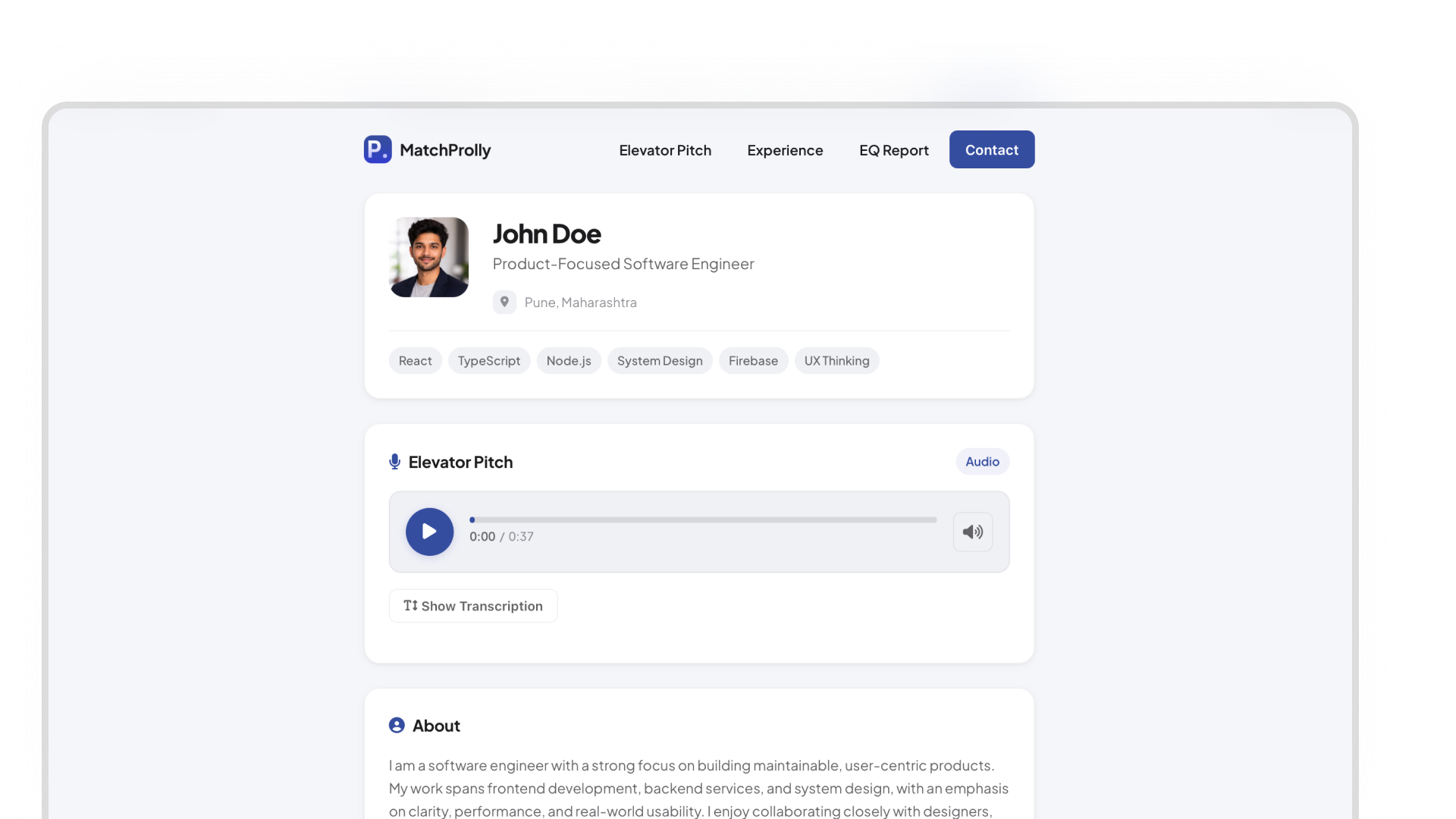Screen dimensions: 1456x819
Task: Select the UX Thinking skill tag
Action: coord(836,360)
